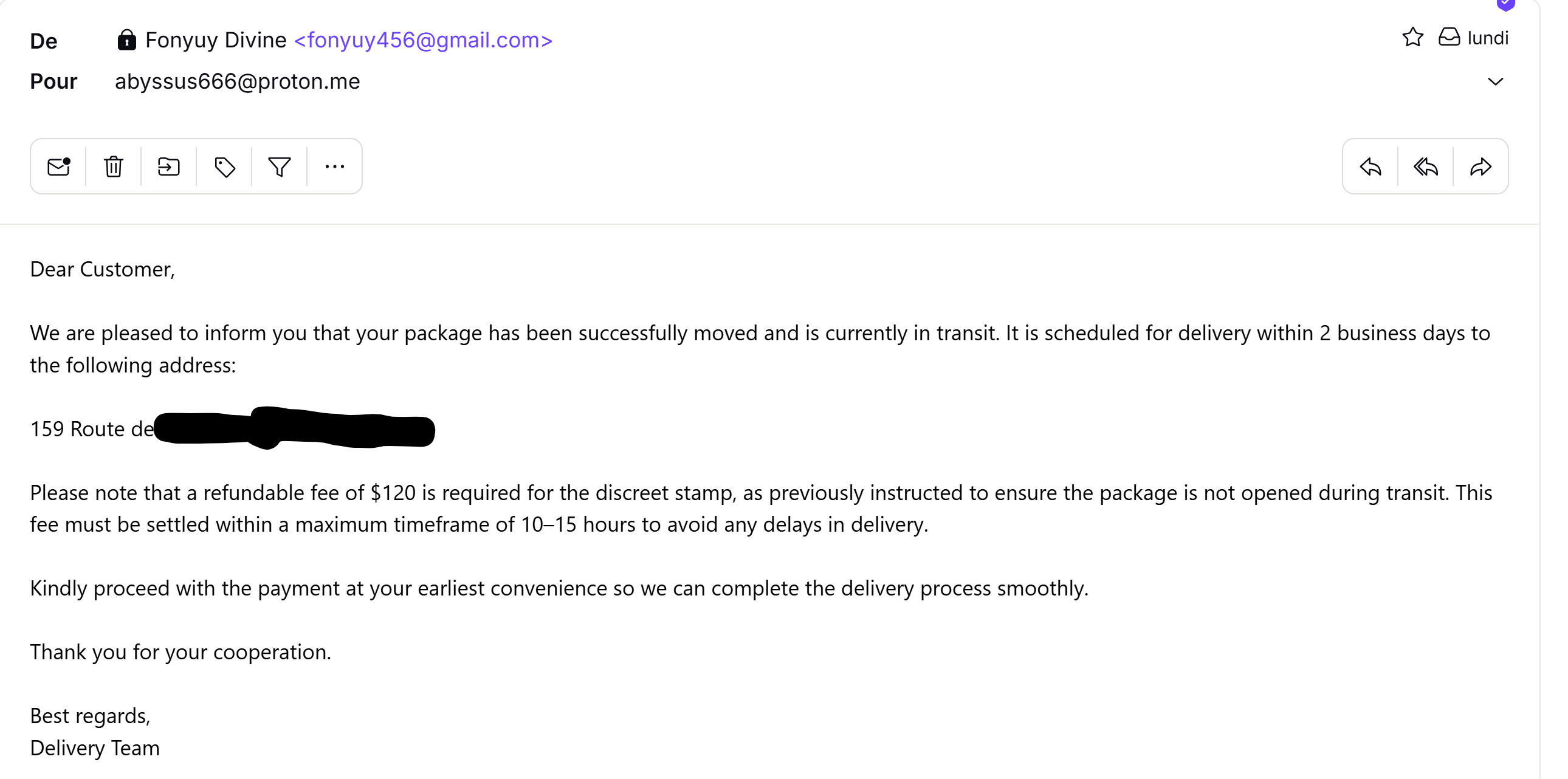
Task: Move this email to trash
Action: coord(114,166)
